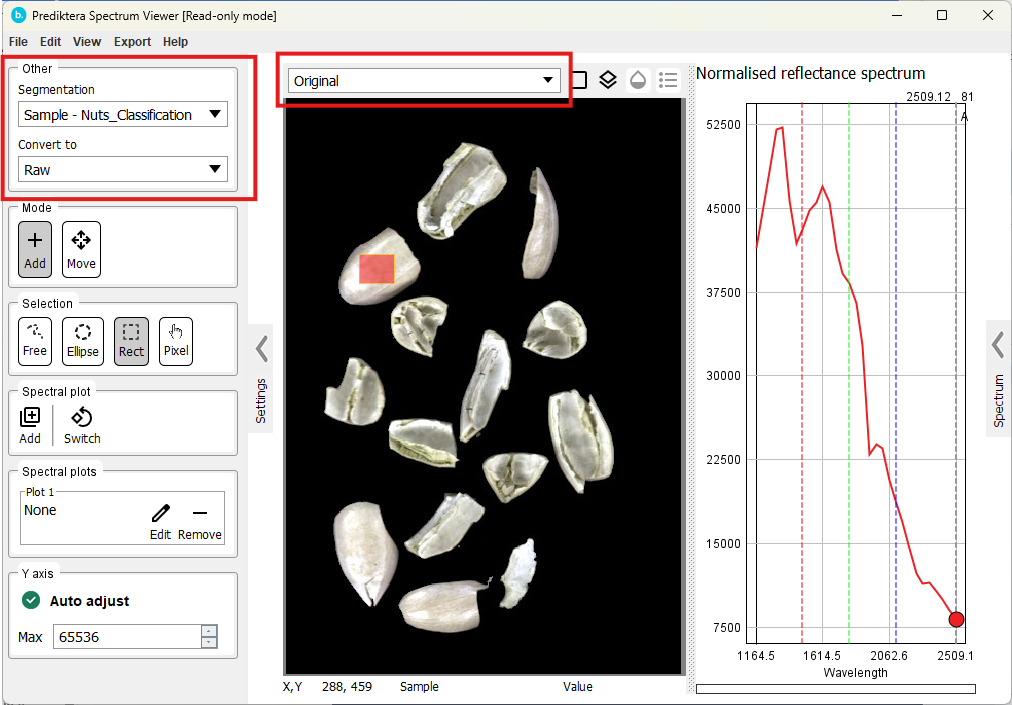Viewport: 1012px width, 705px height.
Task: Toggle the opacity droplet icon
Action: [x=638, y=80]
